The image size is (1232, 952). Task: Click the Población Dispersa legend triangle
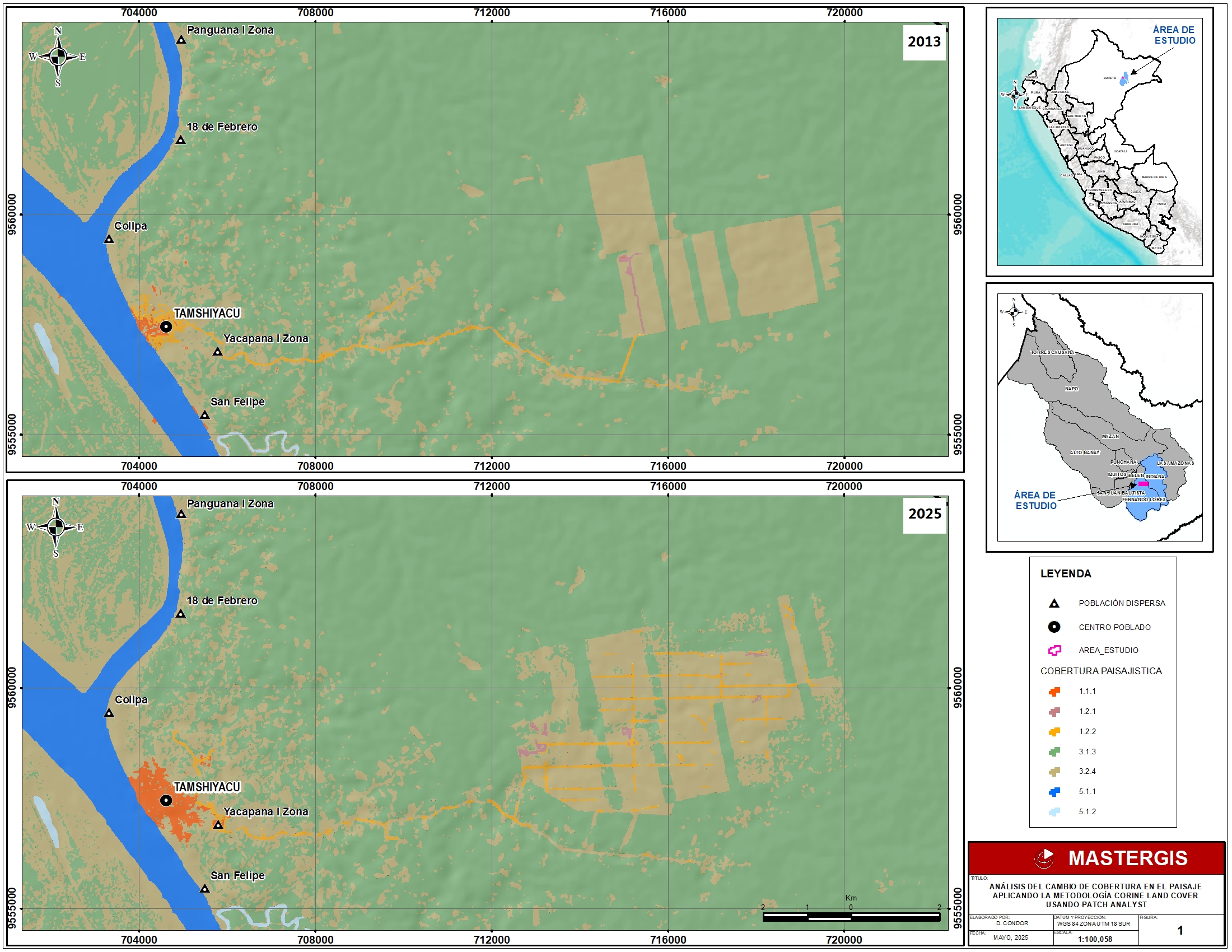(x=1054, y=604)
